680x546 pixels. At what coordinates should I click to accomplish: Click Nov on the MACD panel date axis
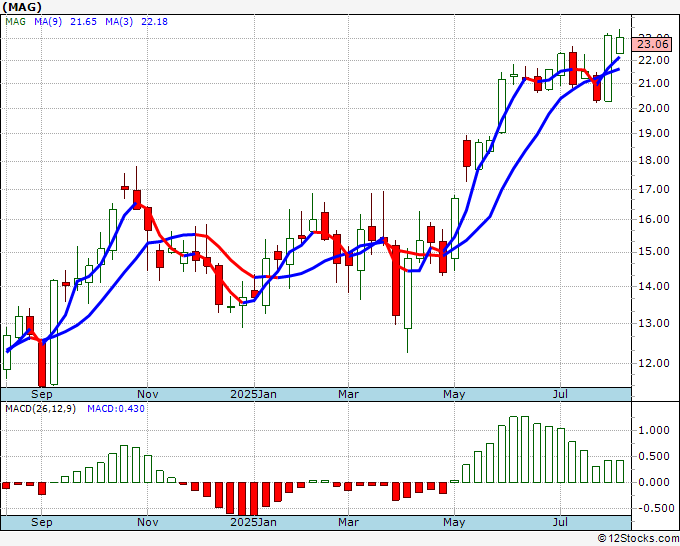pos(147,522)
